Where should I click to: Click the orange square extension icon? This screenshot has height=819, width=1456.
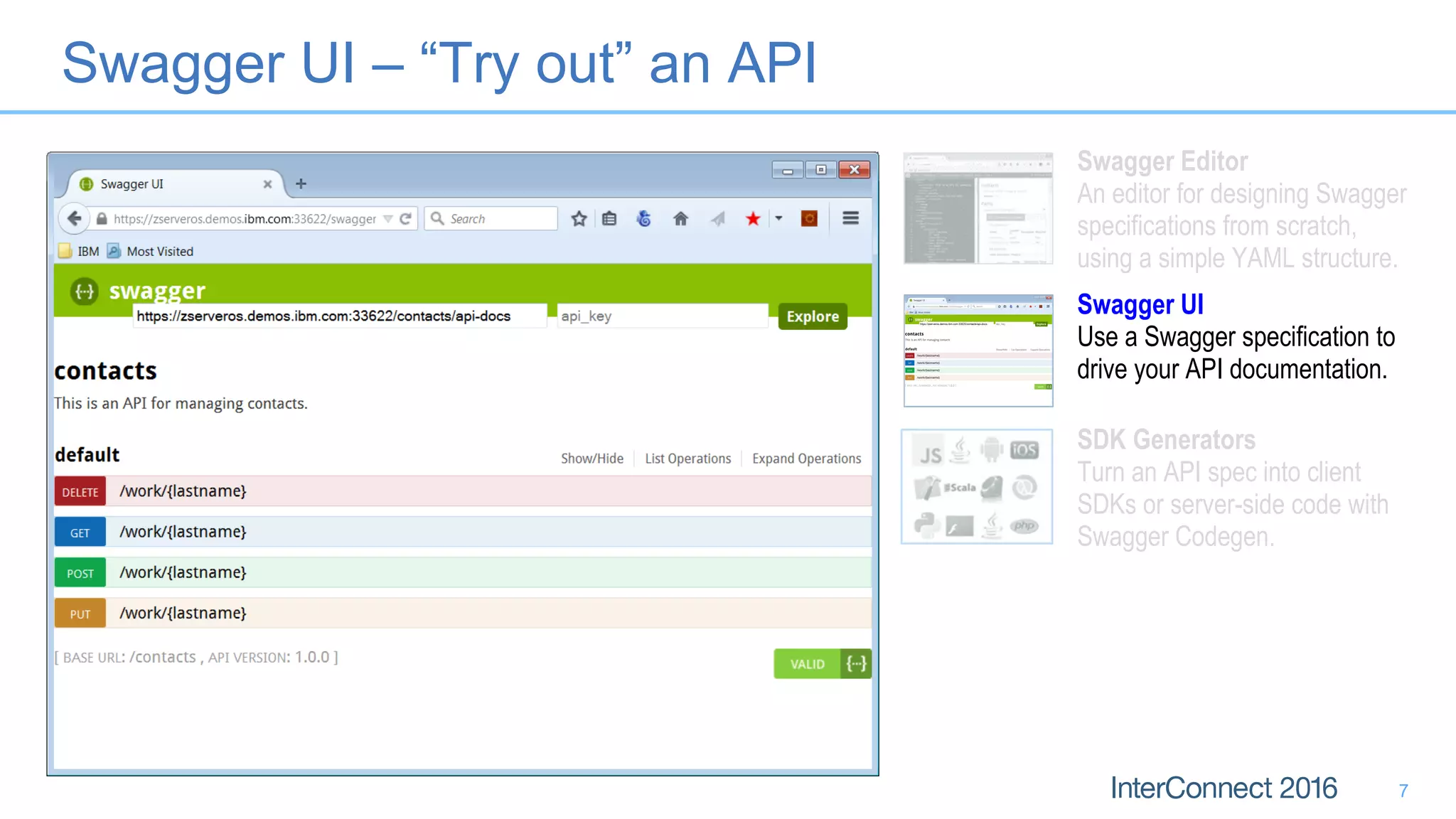[x=809, y=218]
